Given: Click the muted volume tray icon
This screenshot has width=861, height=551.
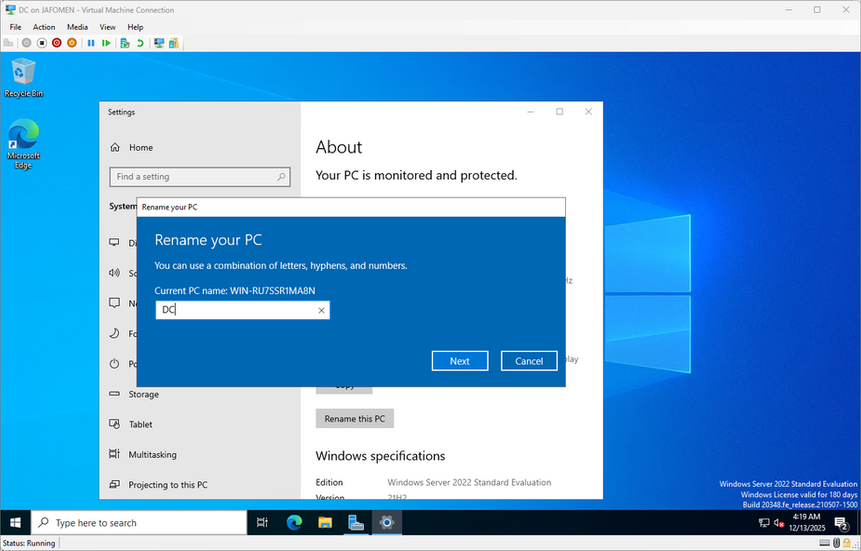Looking at the screenshot, I should (x=778, y=522).
